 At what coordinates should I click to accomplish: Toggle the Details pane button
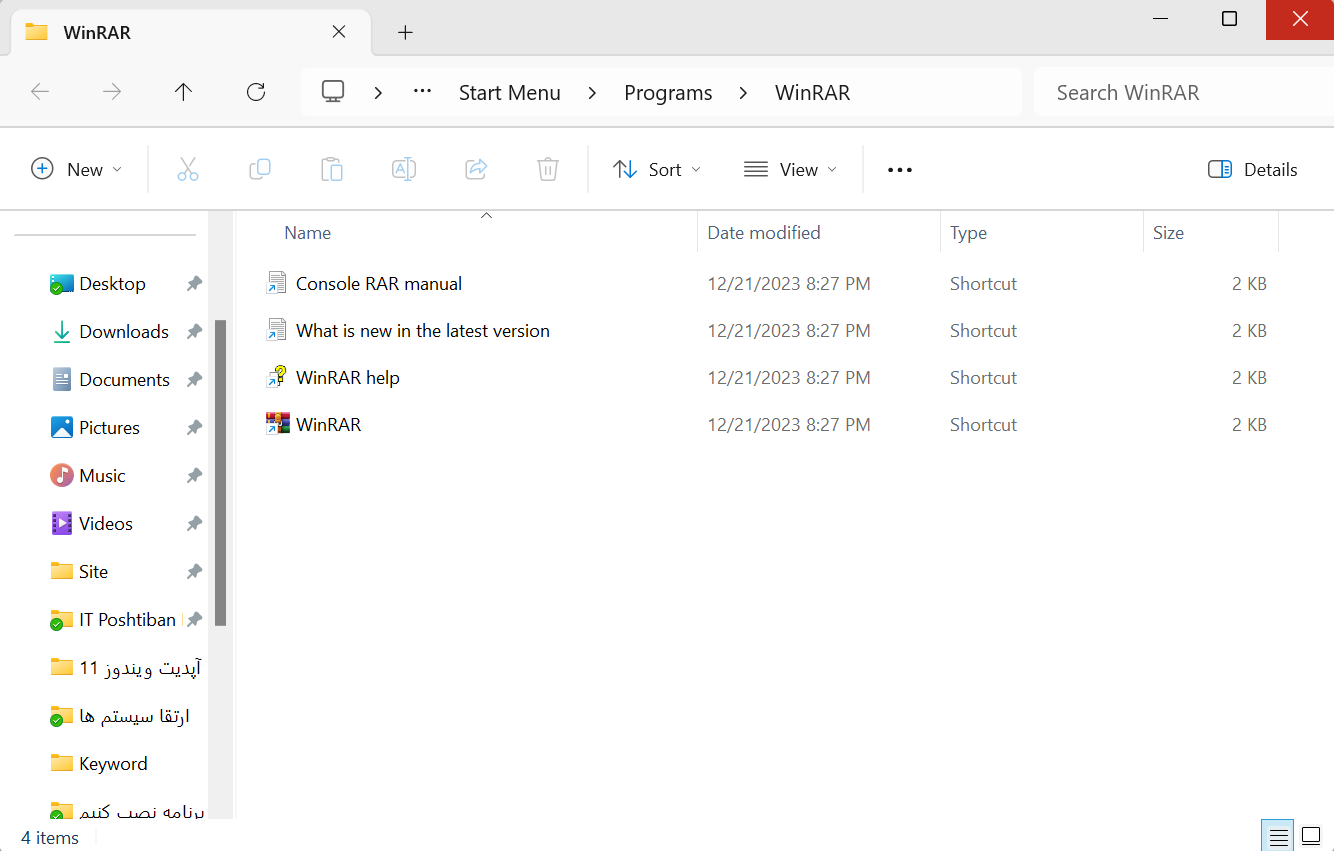pyautogui.click(x=1252, y=170)
